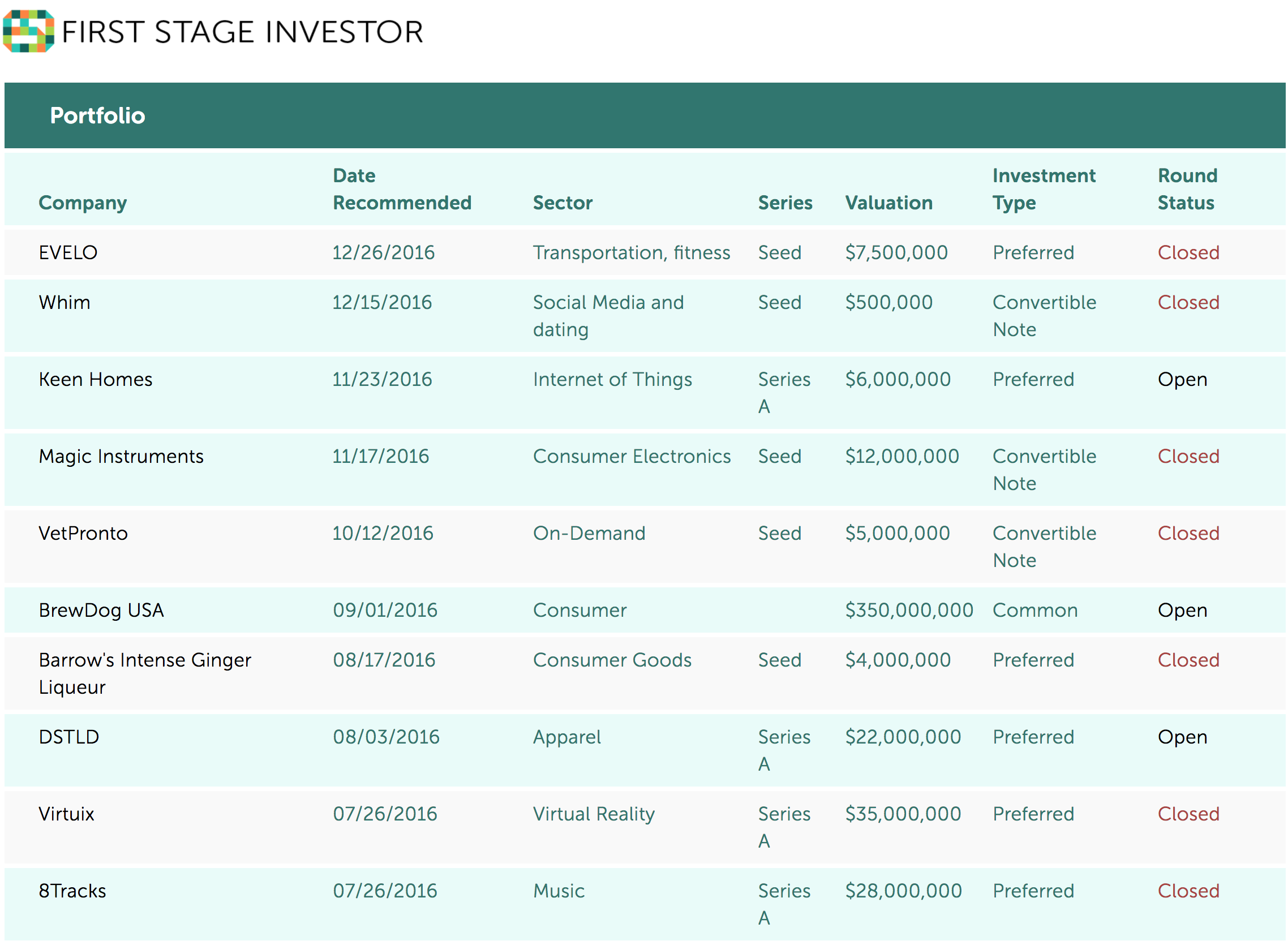Open the 8Tracks company entry
Screen dimensions: 1288x945
tap(72, 891)
